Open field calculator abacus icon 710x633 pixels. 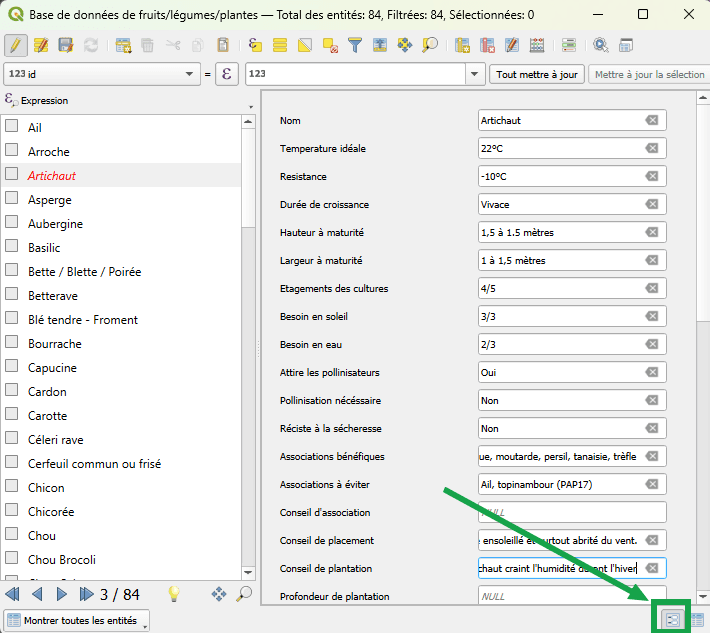click(x=537, y=45)
